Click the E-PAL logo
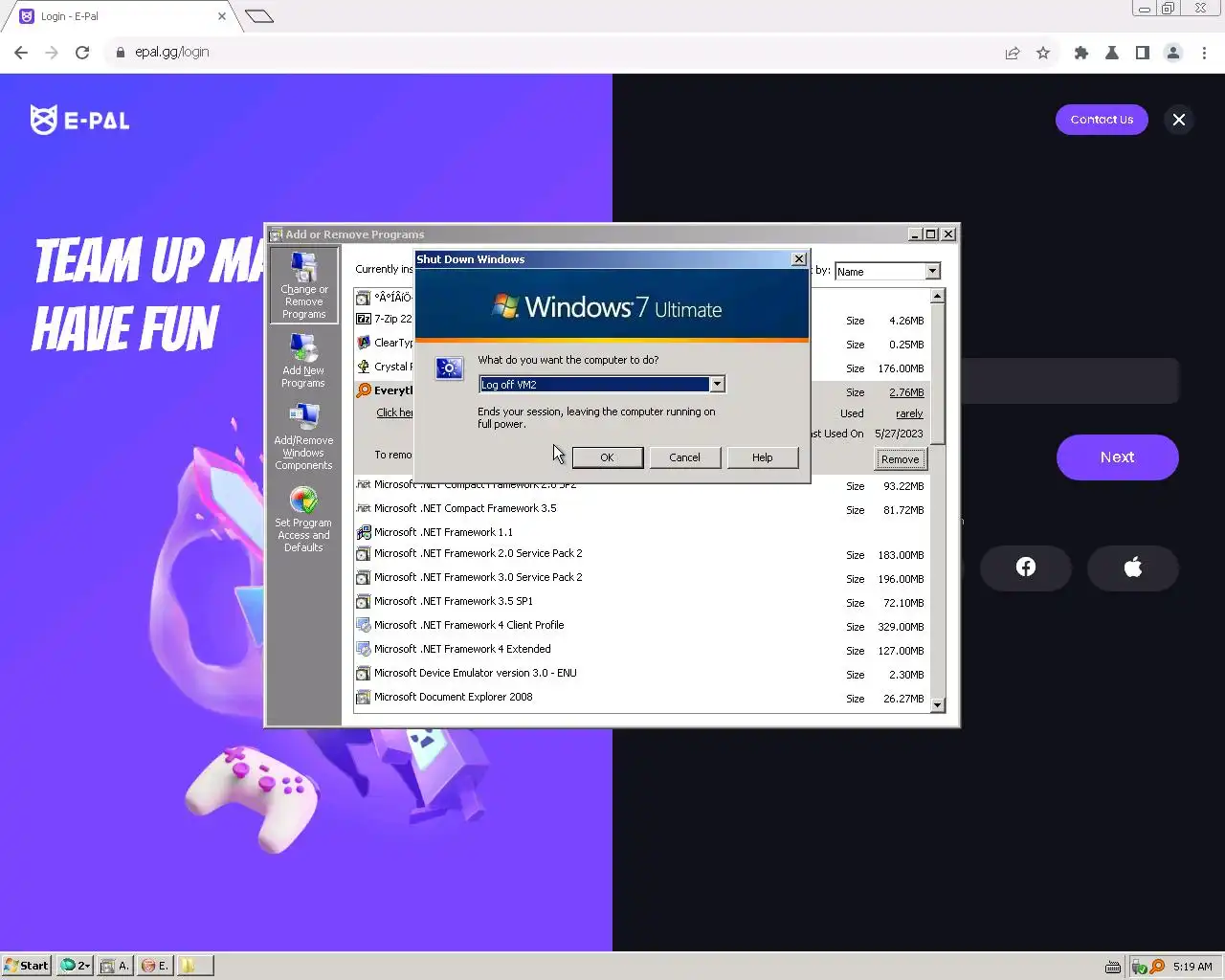This screenshot has width=1225, height=980. pos(79,120)
